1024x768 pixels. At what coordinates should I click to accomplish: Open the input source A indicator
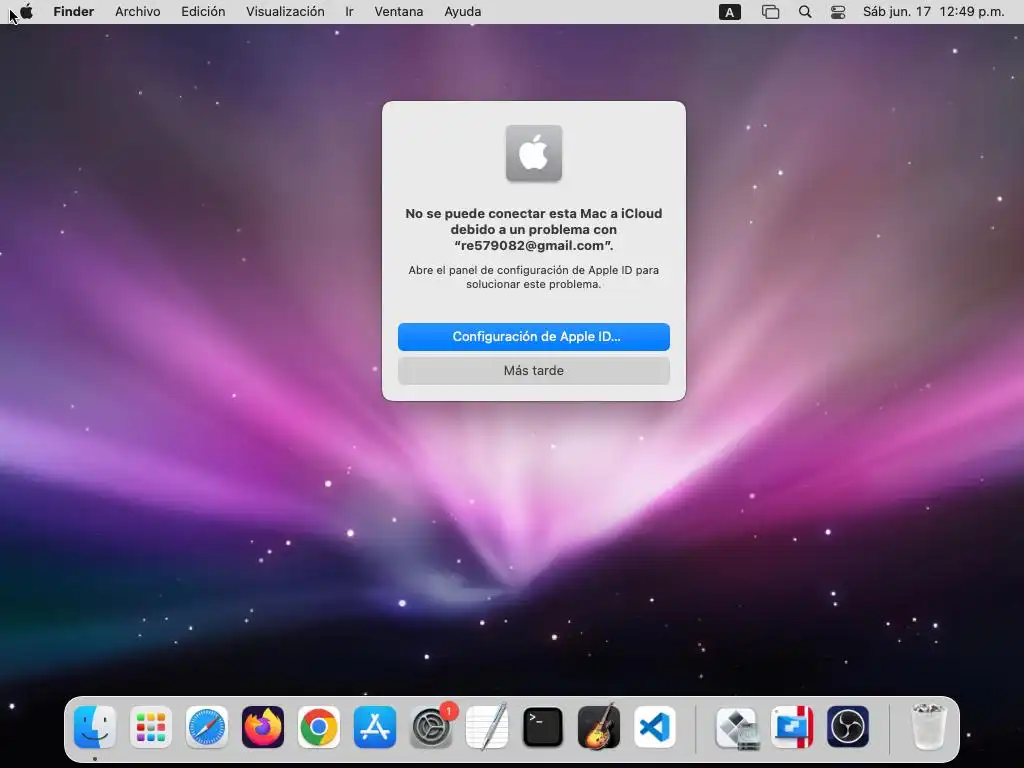click(x=729, y=12)
